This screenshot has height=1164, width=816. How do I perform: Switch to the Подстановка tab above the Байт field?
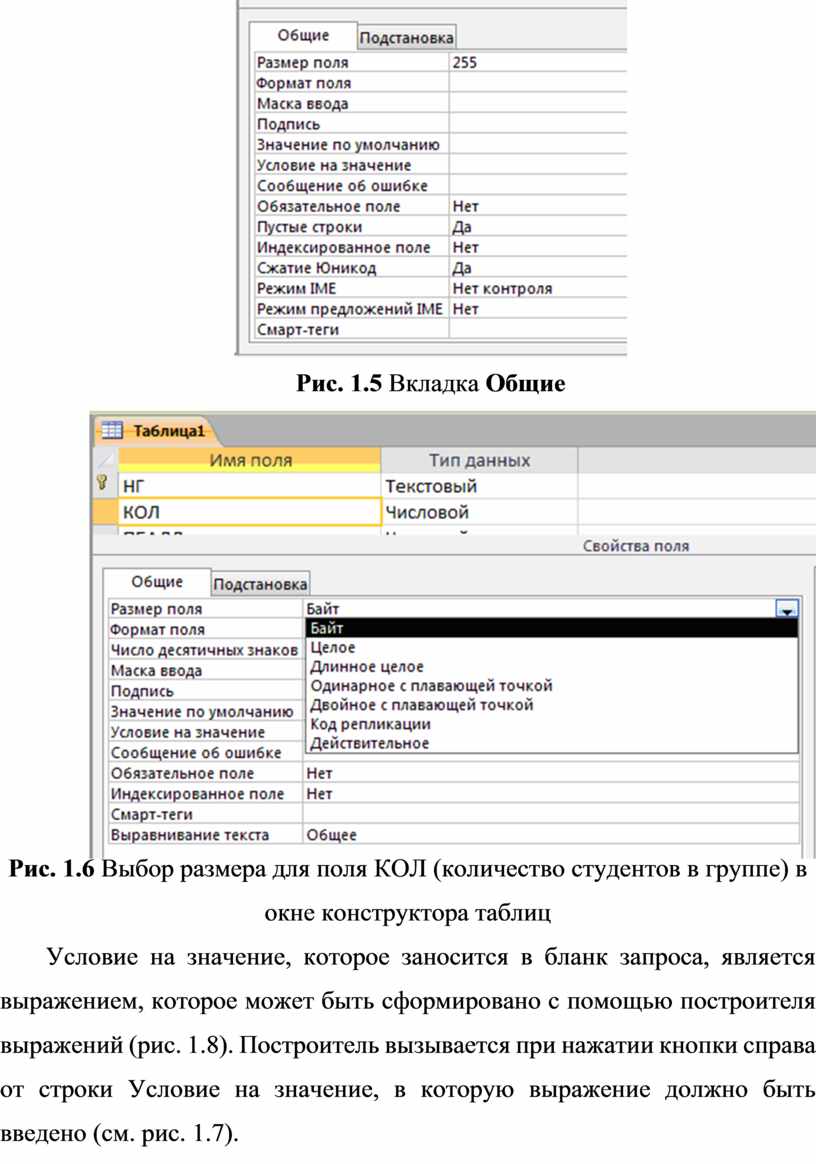(260, 584)
